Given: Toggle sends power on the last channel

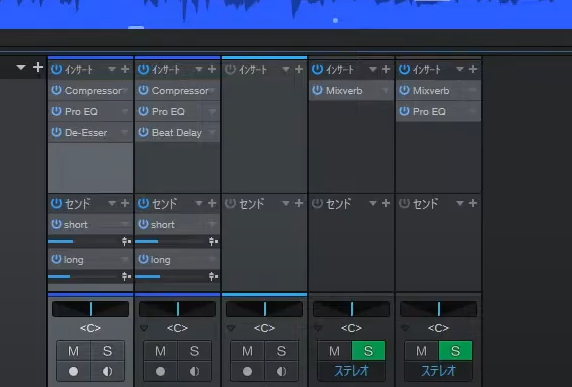Looking at the screenshot, I should click(404, 203).
